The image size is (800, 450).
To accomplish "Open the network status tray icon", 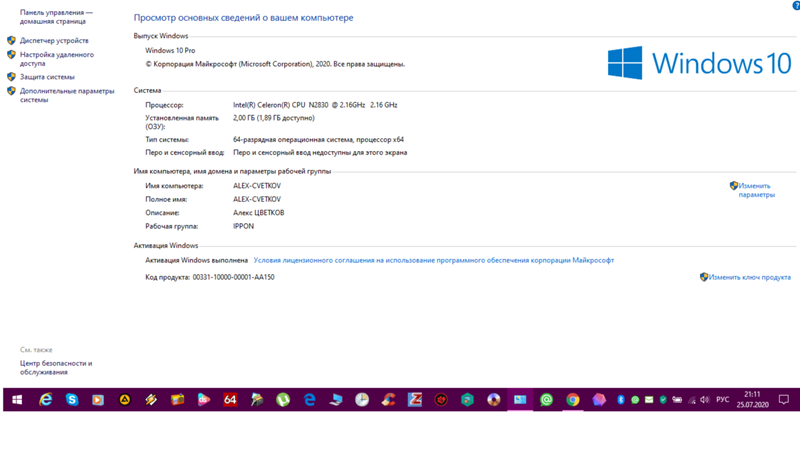I will coord(691,400).
